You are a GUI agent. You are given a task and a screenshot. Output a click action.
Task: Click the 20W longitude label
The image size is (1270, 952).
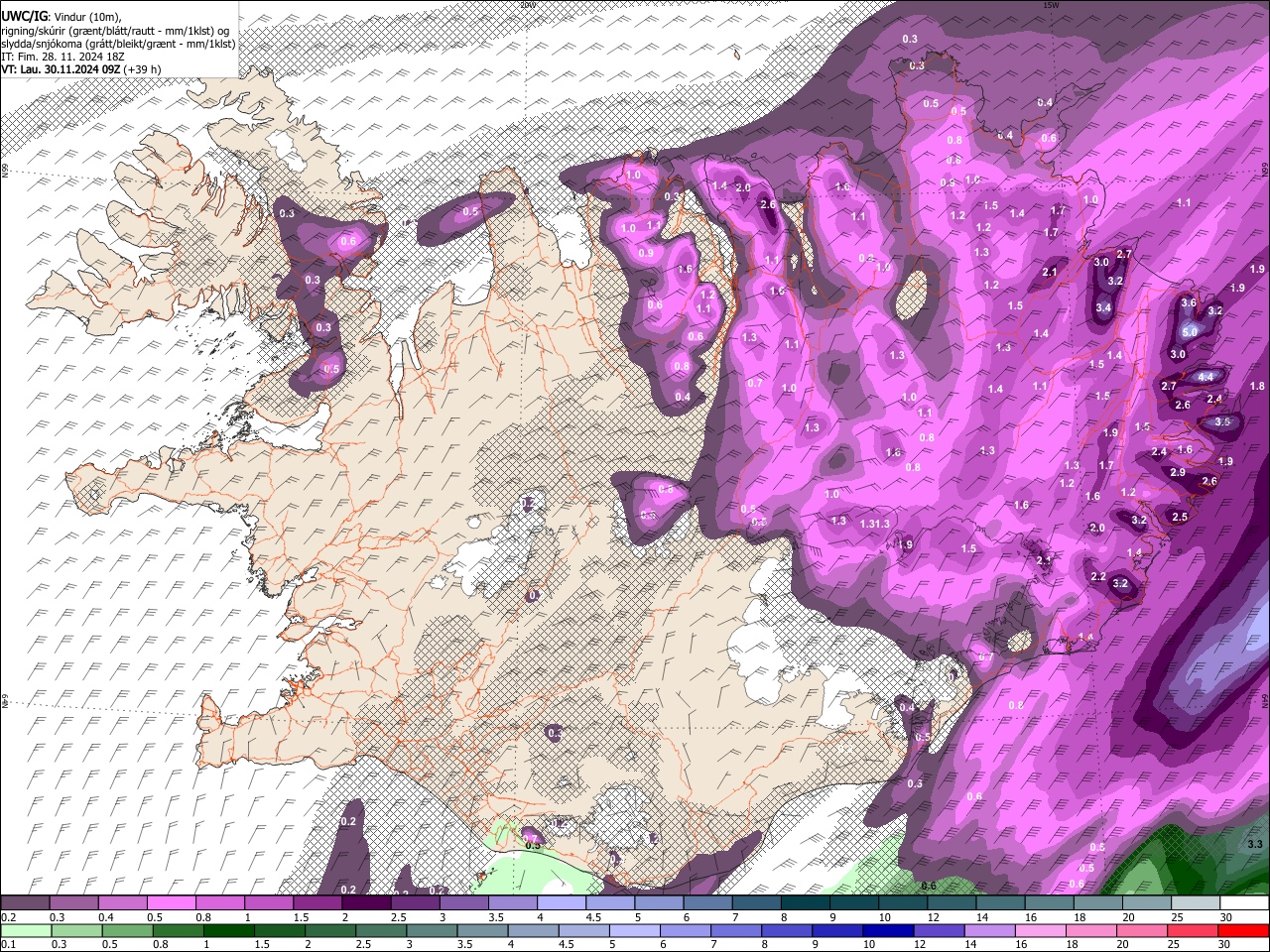(x=527, y=5)
